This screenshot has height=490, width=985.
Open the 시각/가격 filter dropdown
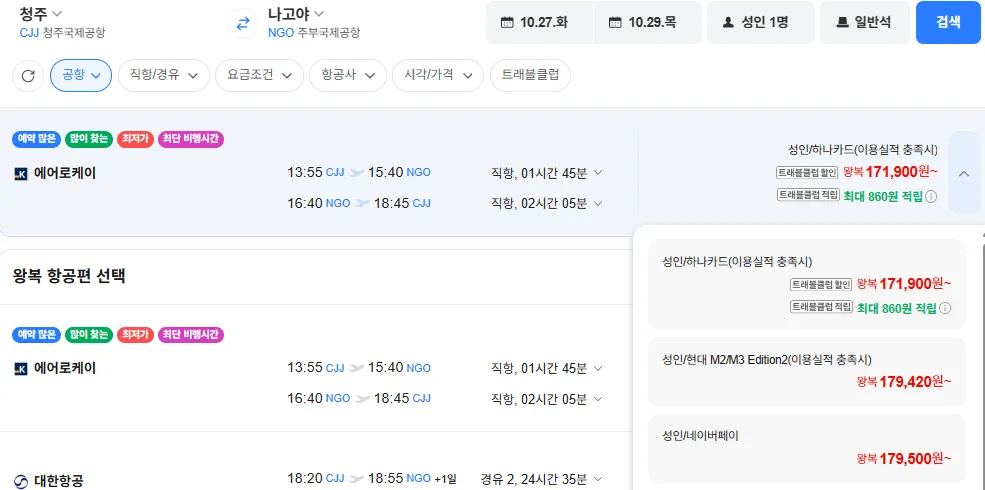pyautogui.click(x=438, y=75)
